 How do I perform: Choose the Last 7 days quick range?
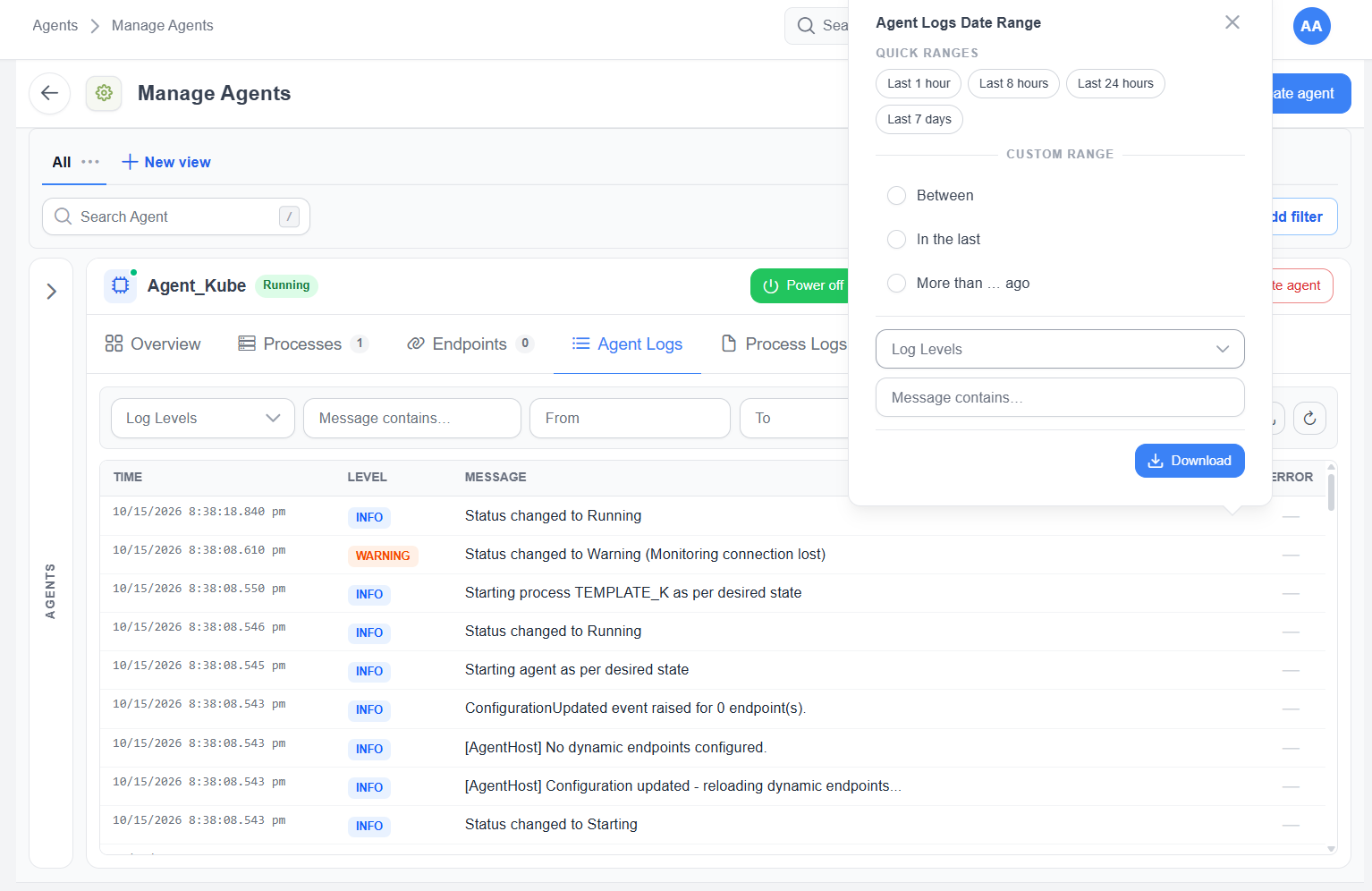click(919, 119)
